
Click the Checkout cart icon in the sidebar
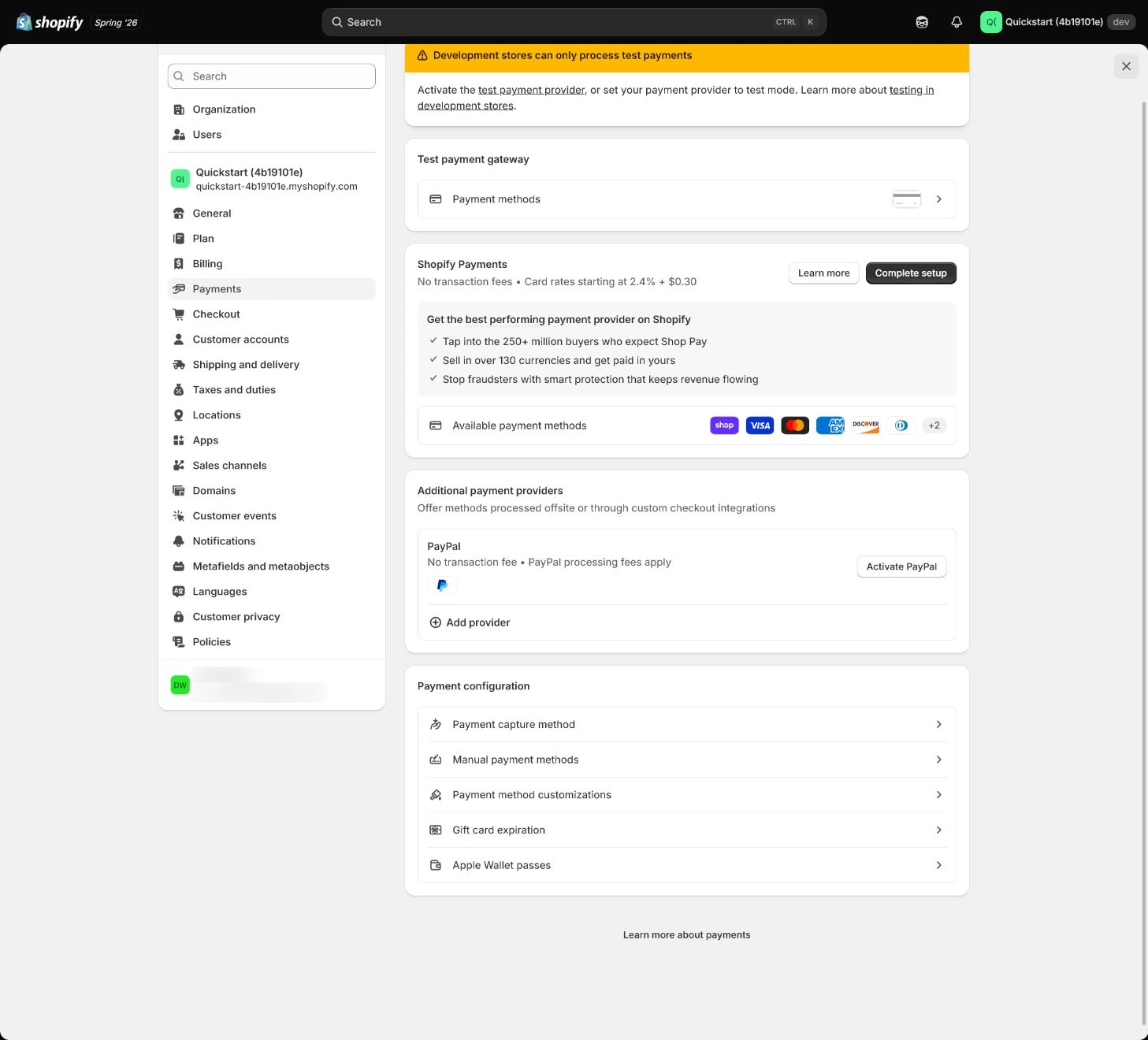[x=179, y=314]
